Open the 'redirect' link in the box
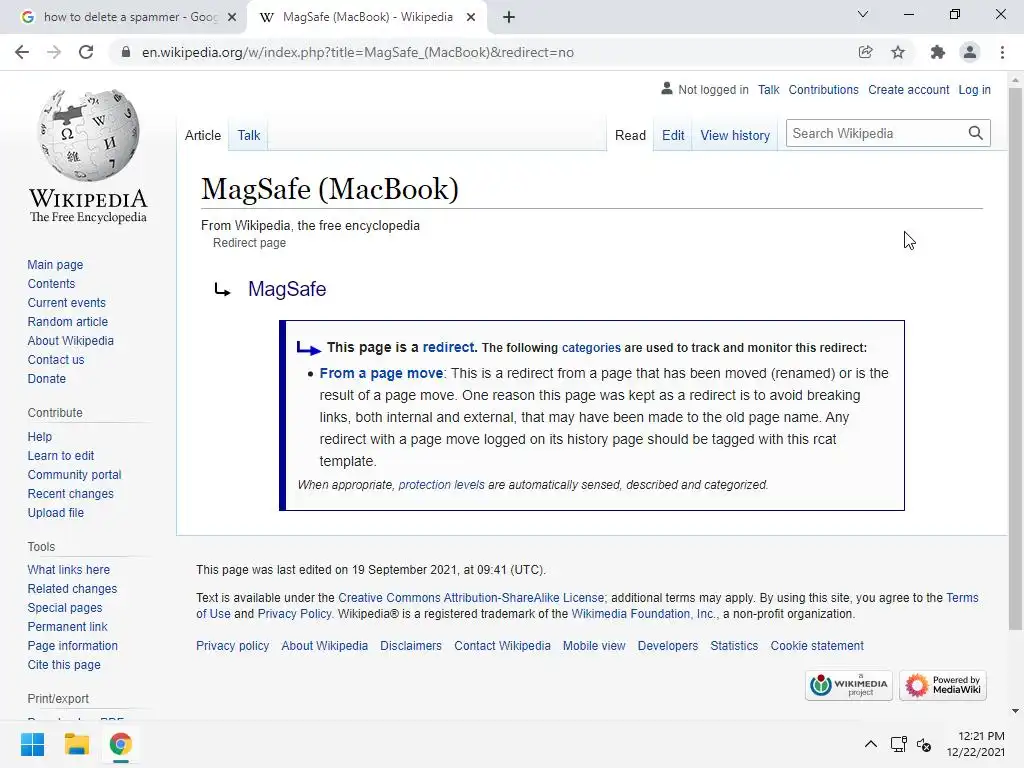1024x768 pixels. tap(448, 347)
